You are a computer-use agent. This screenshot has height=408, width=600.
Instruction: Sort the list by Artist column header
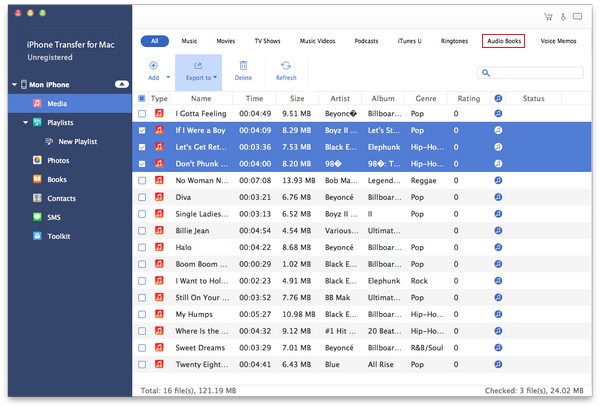click(340, 99)
